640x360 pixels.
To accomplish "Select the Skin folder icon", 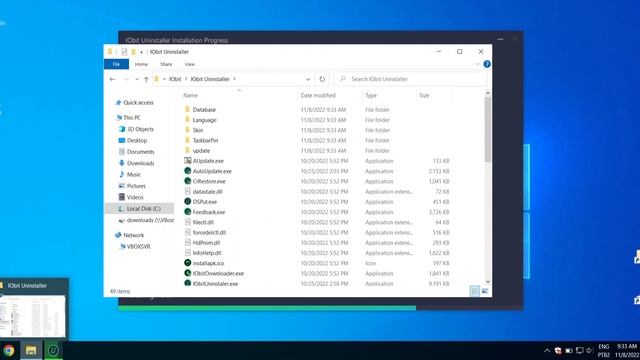I will (187, 130).
